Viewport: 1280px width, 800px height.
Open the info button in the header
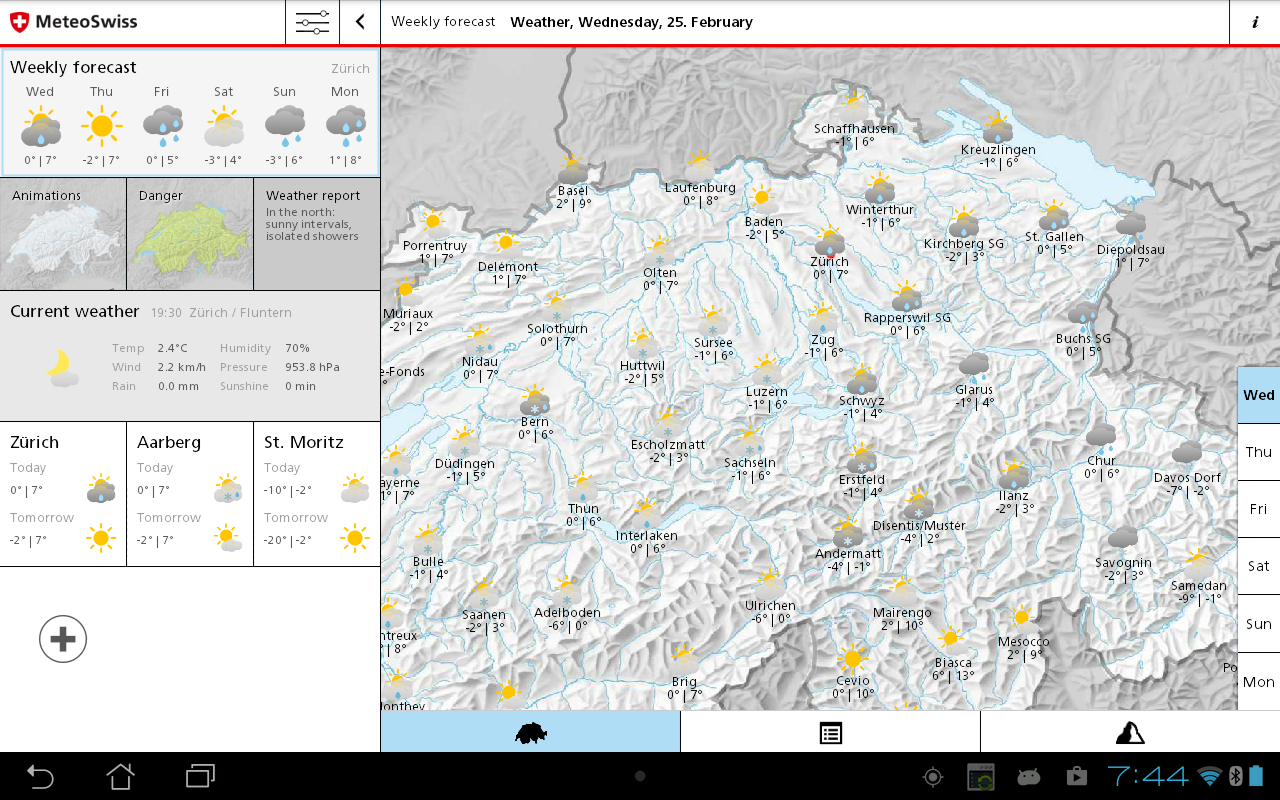[x=1255, y=22]
